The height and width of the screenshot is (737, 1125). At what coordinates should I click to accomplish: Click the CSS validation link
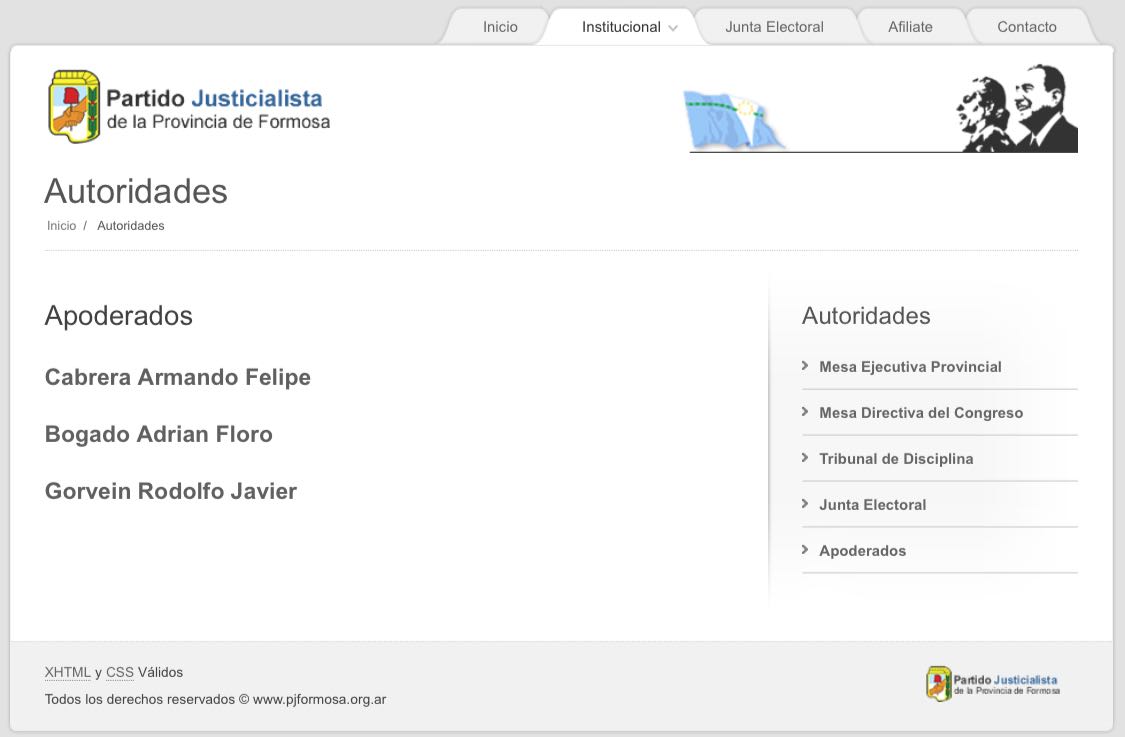pyautogui.click(x=120, y=672)
